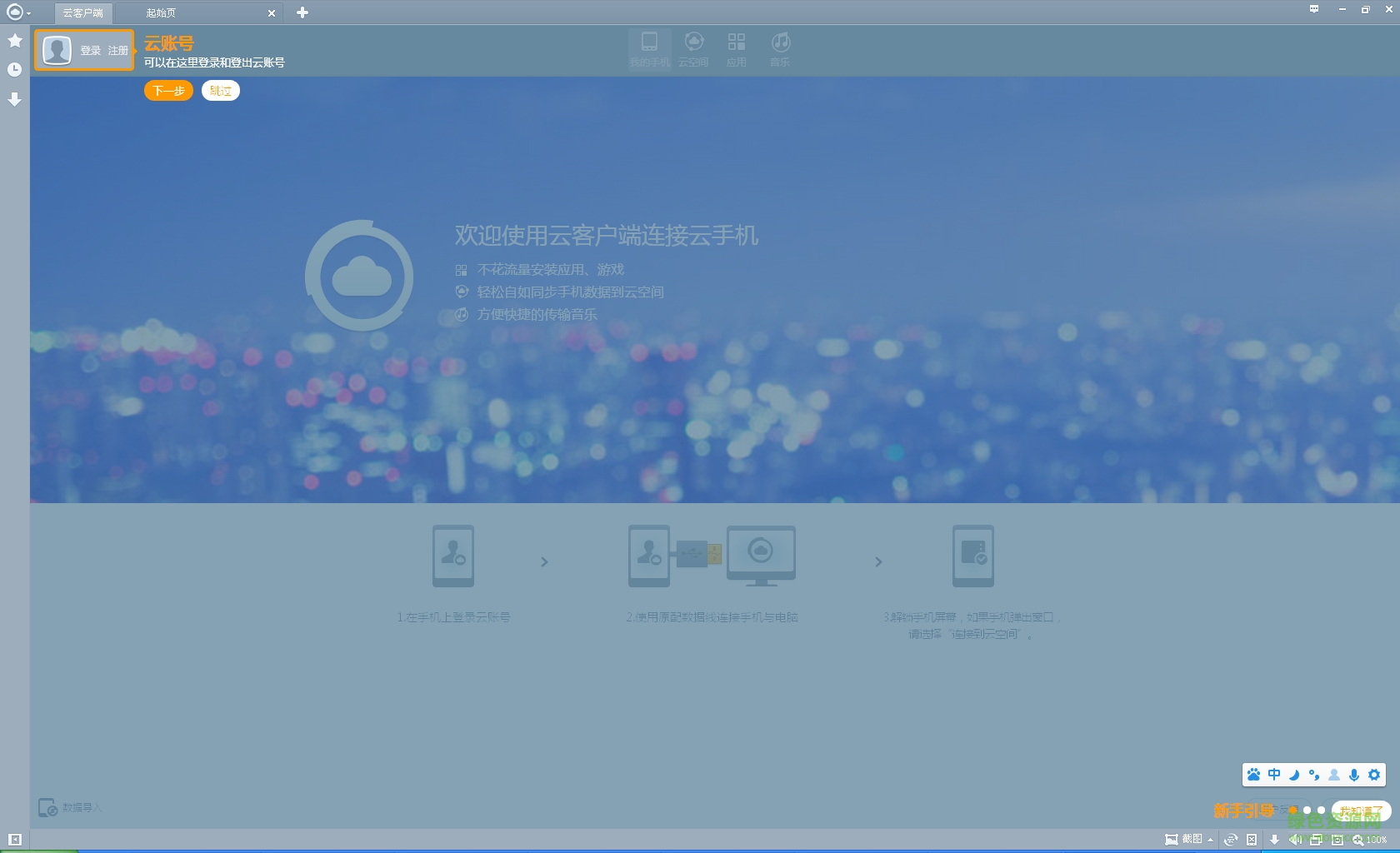Viewport: 1400px width, 853px height.
Task: Click the 注册 (Register) link
Action: click(117, 50)
